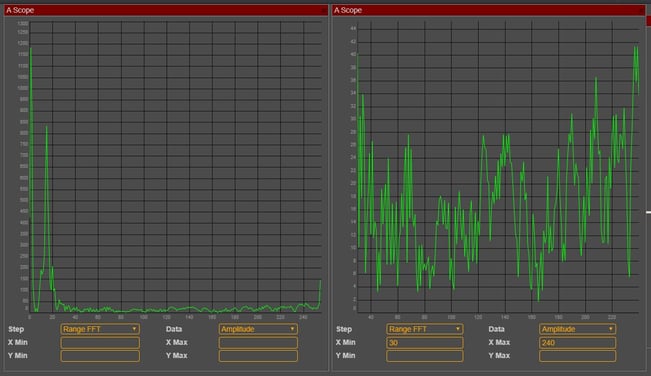Open the Data Amplitude dropdown in the left scope

tap(258, 329)
